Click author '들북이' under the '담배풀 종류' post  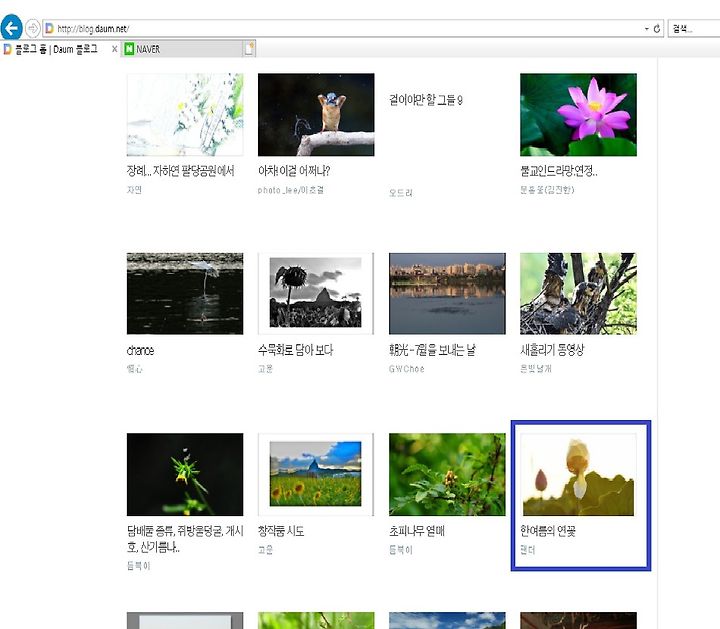click(x=139, y=566)
